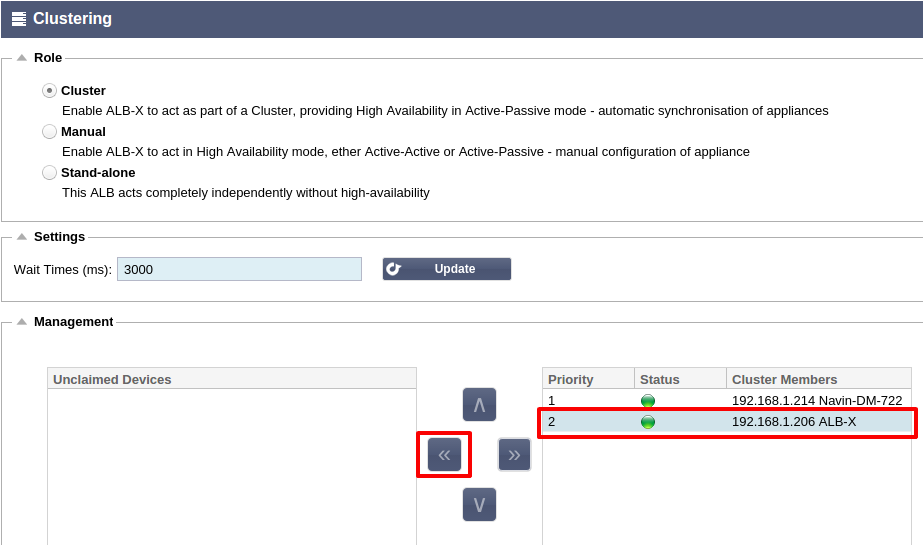The width and height of the screenshot is (923, 551).
Task: Click the double-right arrow to add device
Action: (x=514, y=454)
